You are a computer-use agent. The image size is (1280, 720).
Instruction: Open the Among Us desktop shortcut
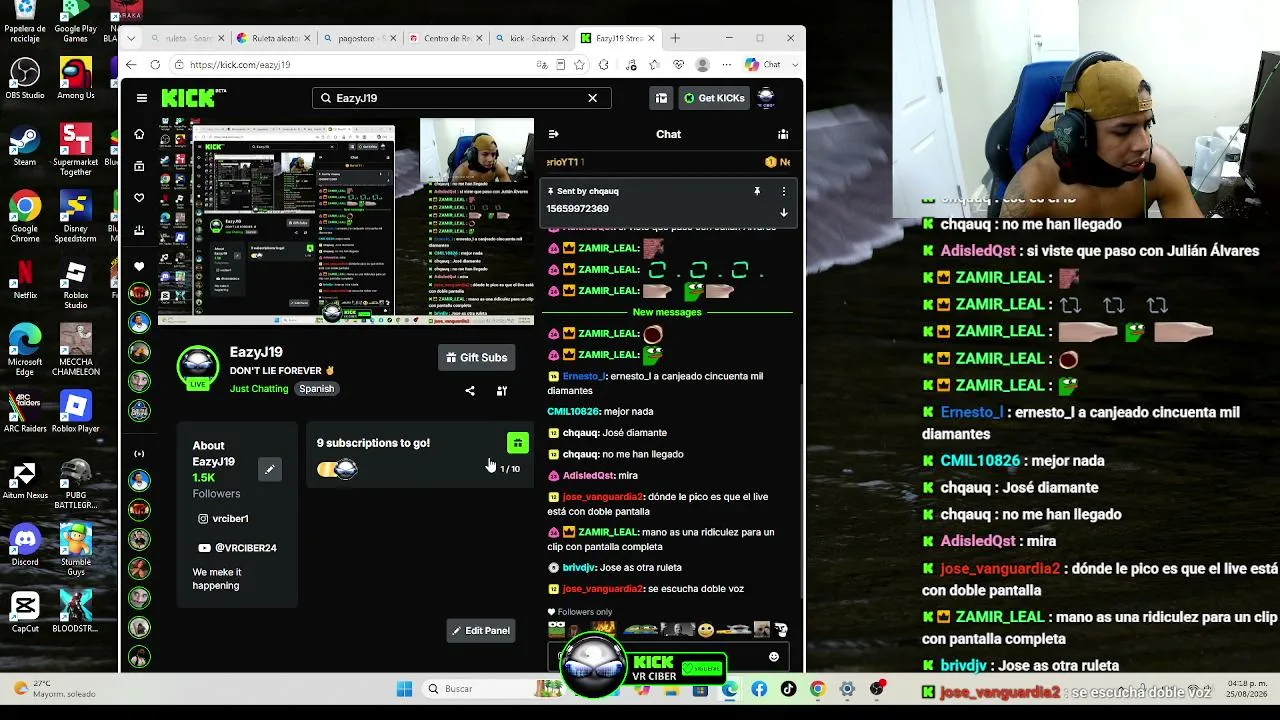tap(76, 80)
